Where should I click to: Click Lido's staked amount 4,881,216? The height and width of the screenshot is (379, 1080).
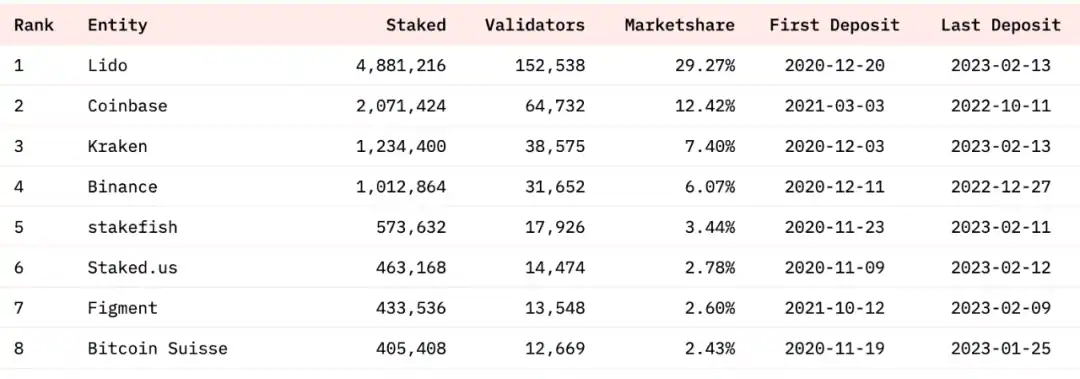[x=401, y=65]
